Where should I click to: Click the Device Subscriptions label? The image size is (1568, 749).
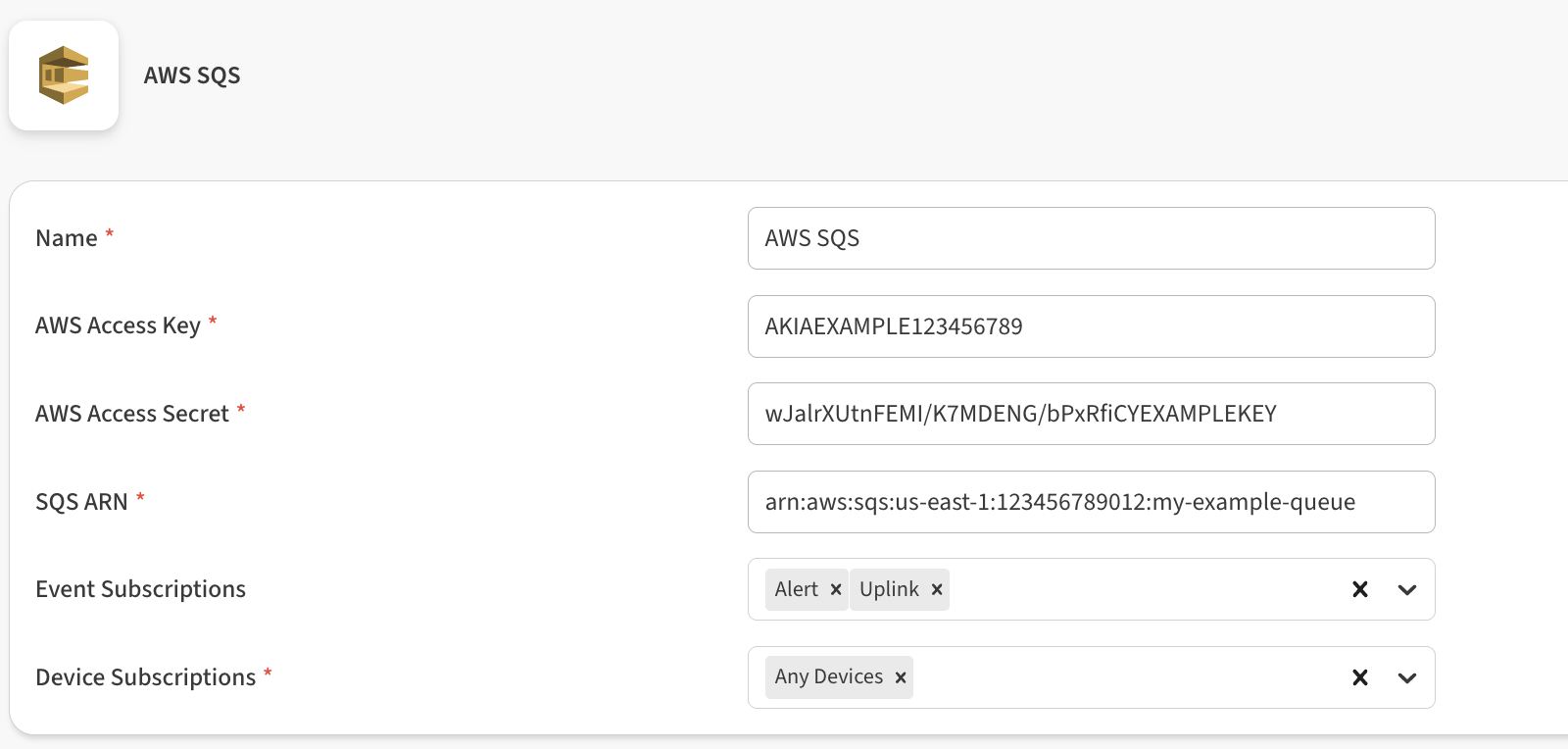146,677
